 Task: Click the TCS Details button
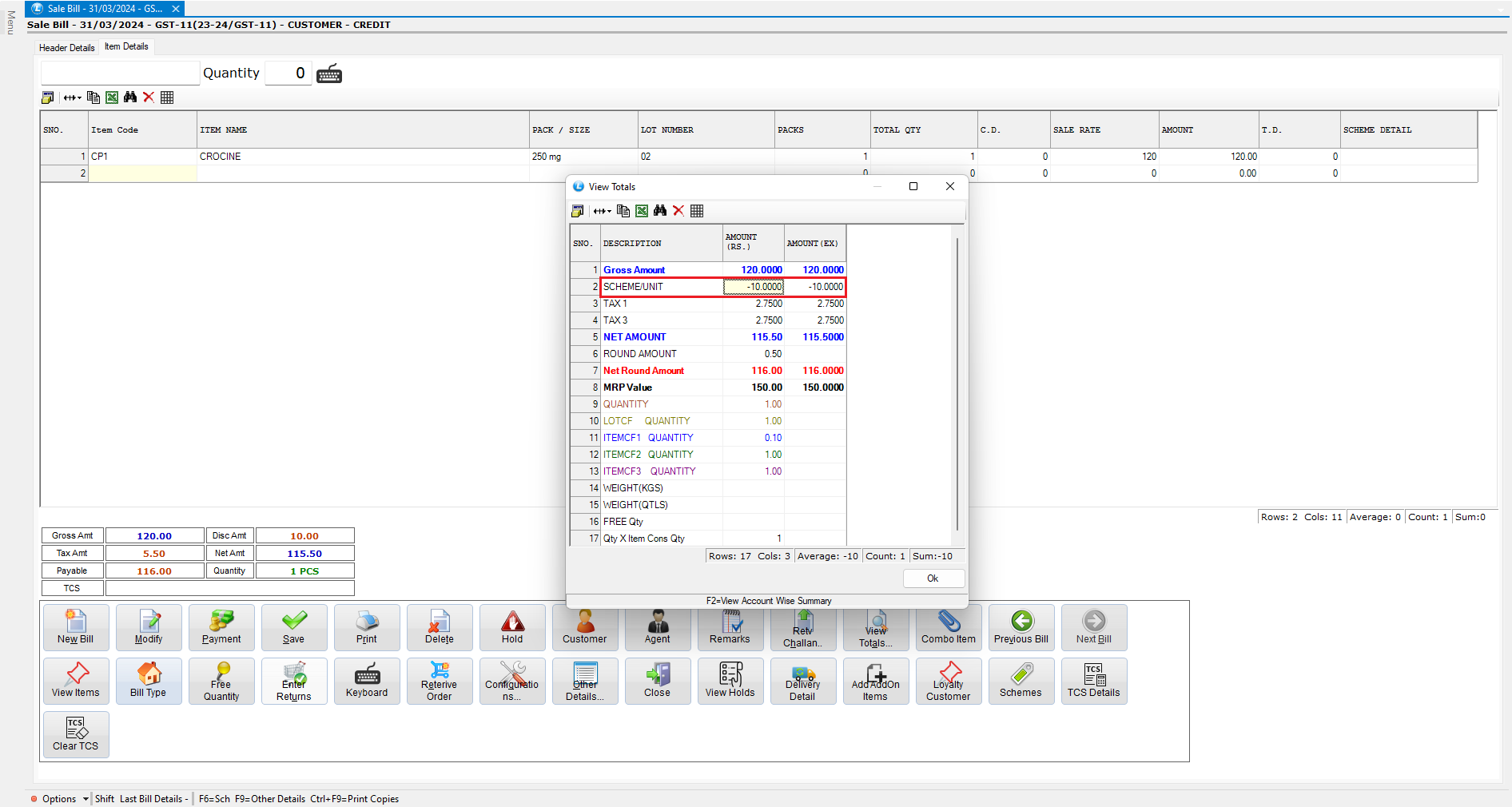1093,681
